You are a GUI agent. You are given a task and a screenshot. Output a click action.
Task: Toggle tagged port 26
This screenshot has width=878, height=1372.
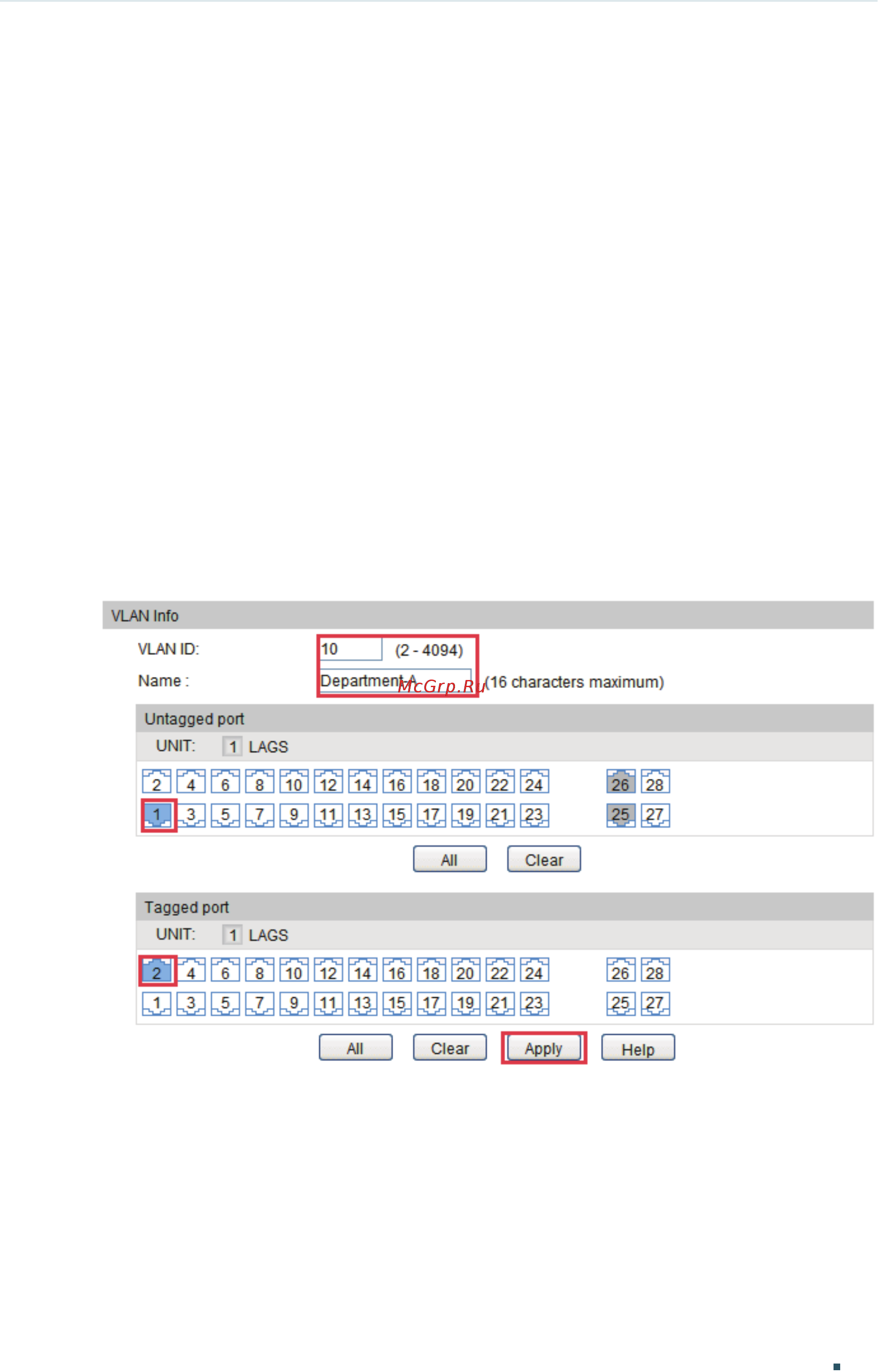pyautogui.click(x=621, y=970)
